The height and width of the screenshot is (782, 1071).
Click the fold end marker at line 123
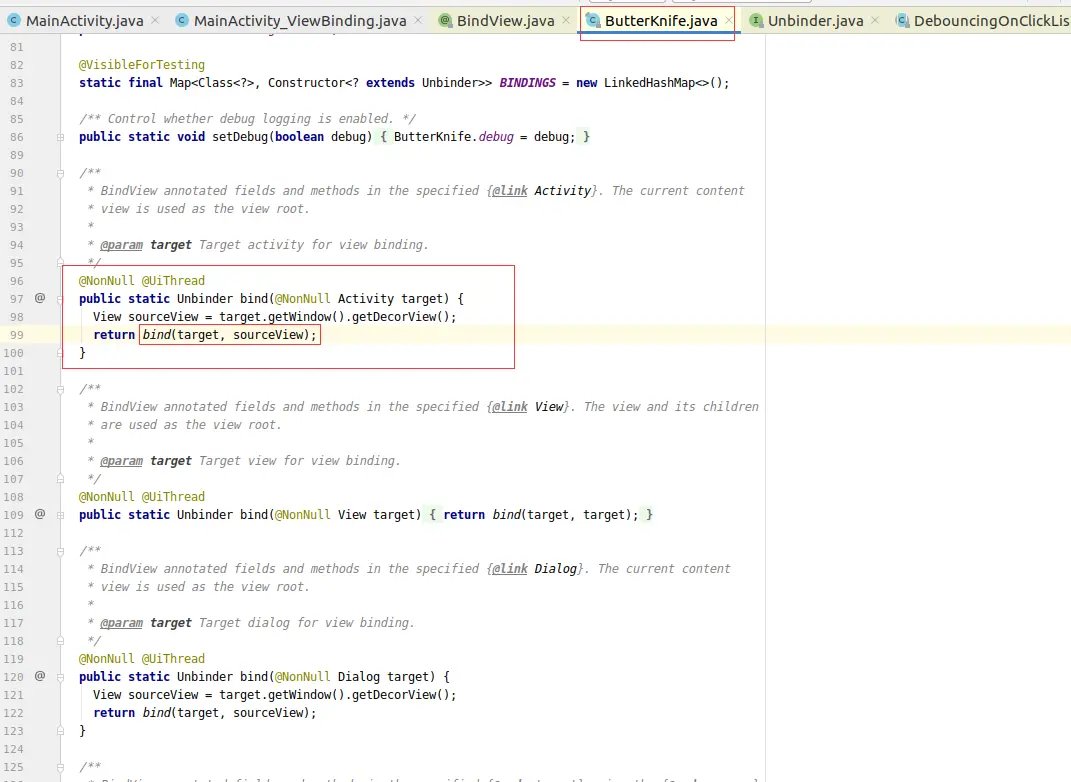pos(60,731)
